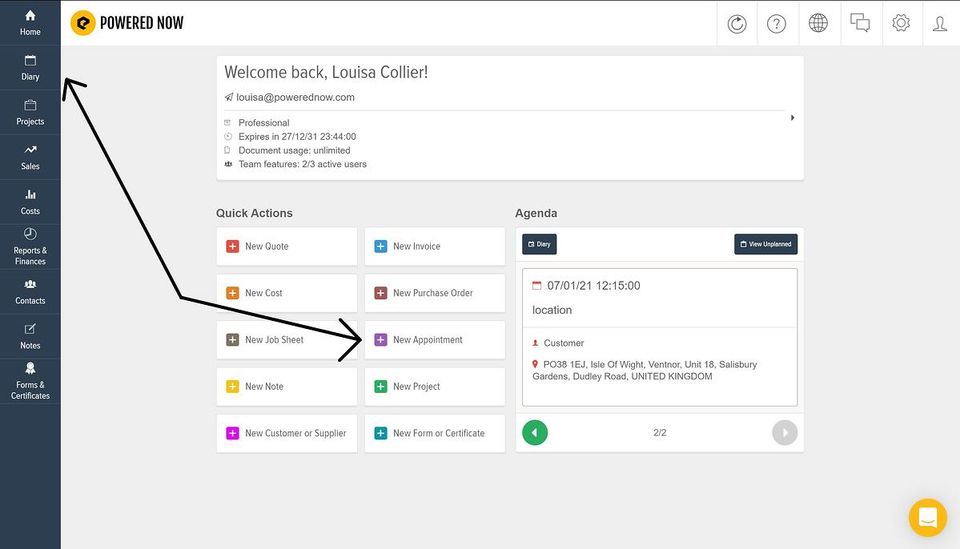Image resolution: width=960 pixels, height=549 pixels.
Task: Open the 07/01/21 appointment card
Action: point(659,337)
